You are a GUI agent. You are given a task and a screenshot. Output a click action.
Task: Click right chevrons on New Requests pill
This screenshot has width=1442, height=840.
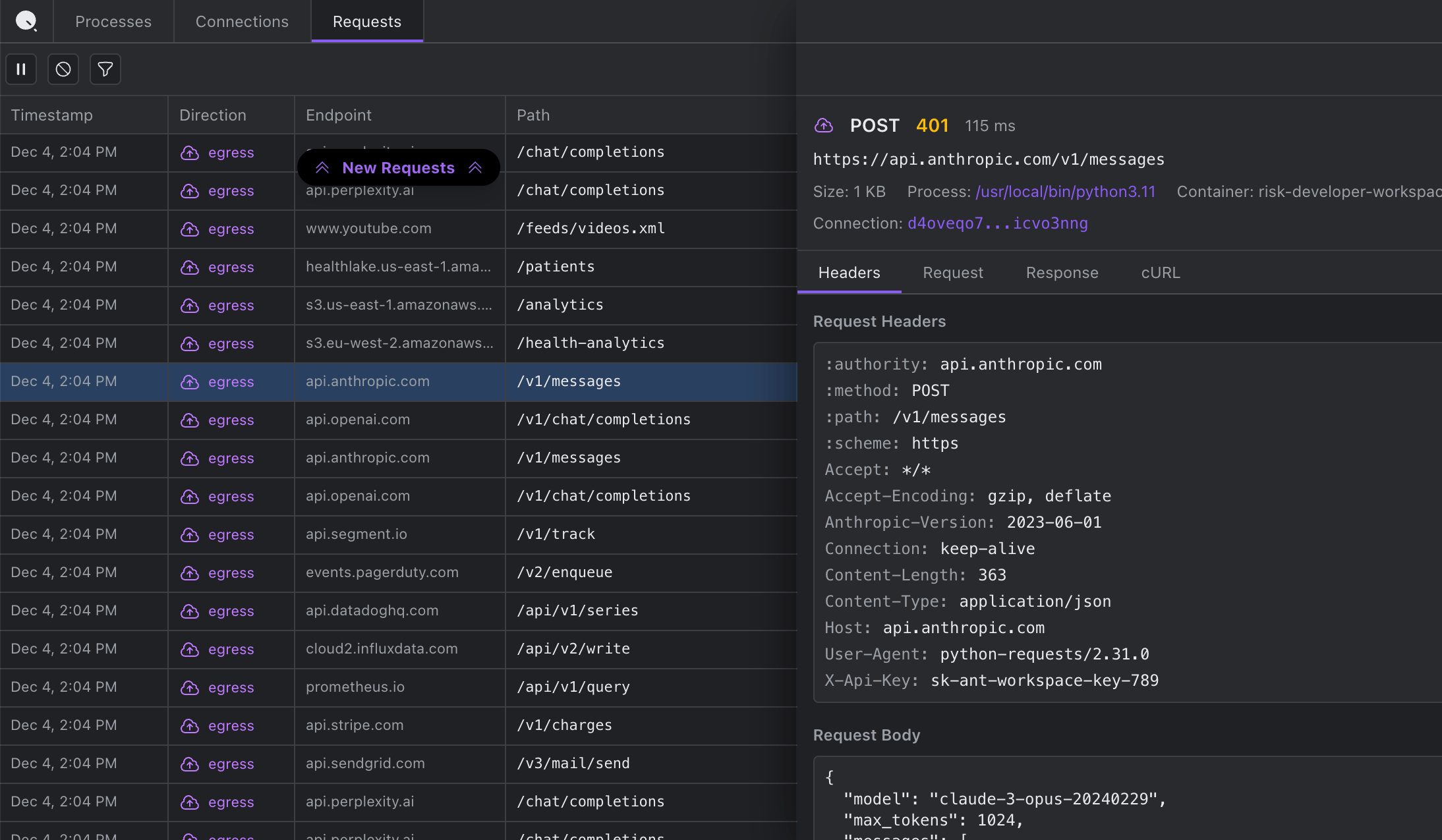tap(475, 168)
